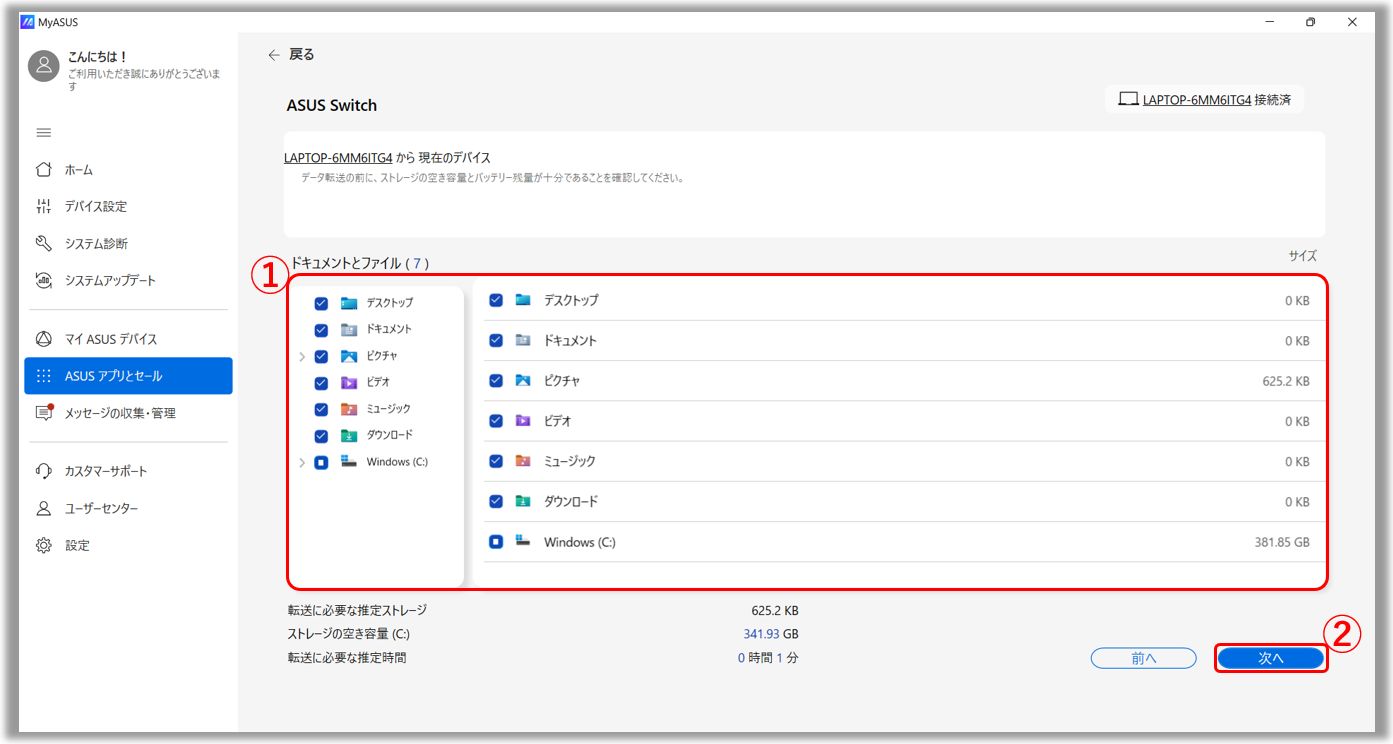Click the システムアップデート icon
Screen dimensions: 1393x744
pos(43,280)
